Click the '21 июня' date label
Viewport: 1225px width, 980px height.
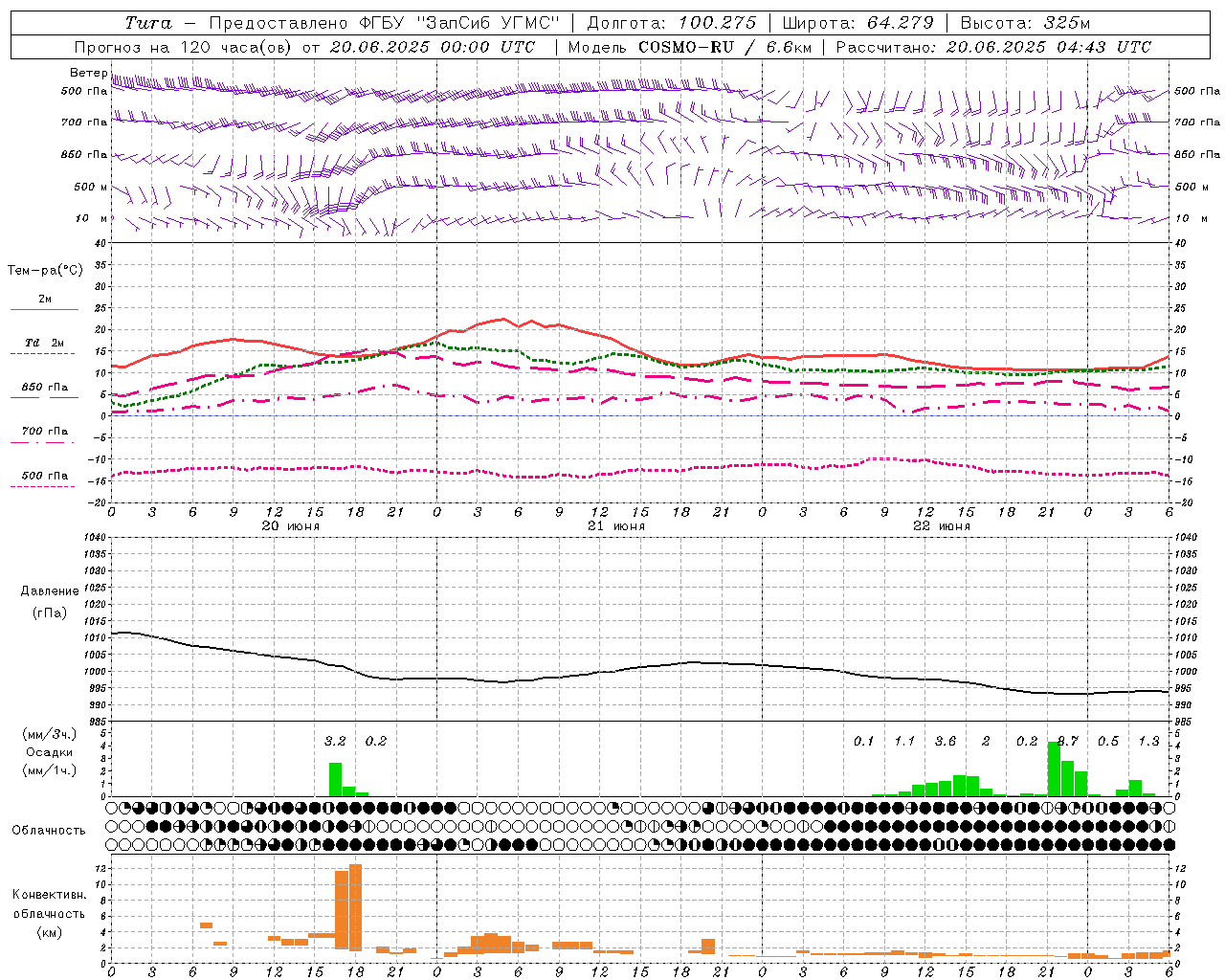pyautogui.click(x=615, y=526)
